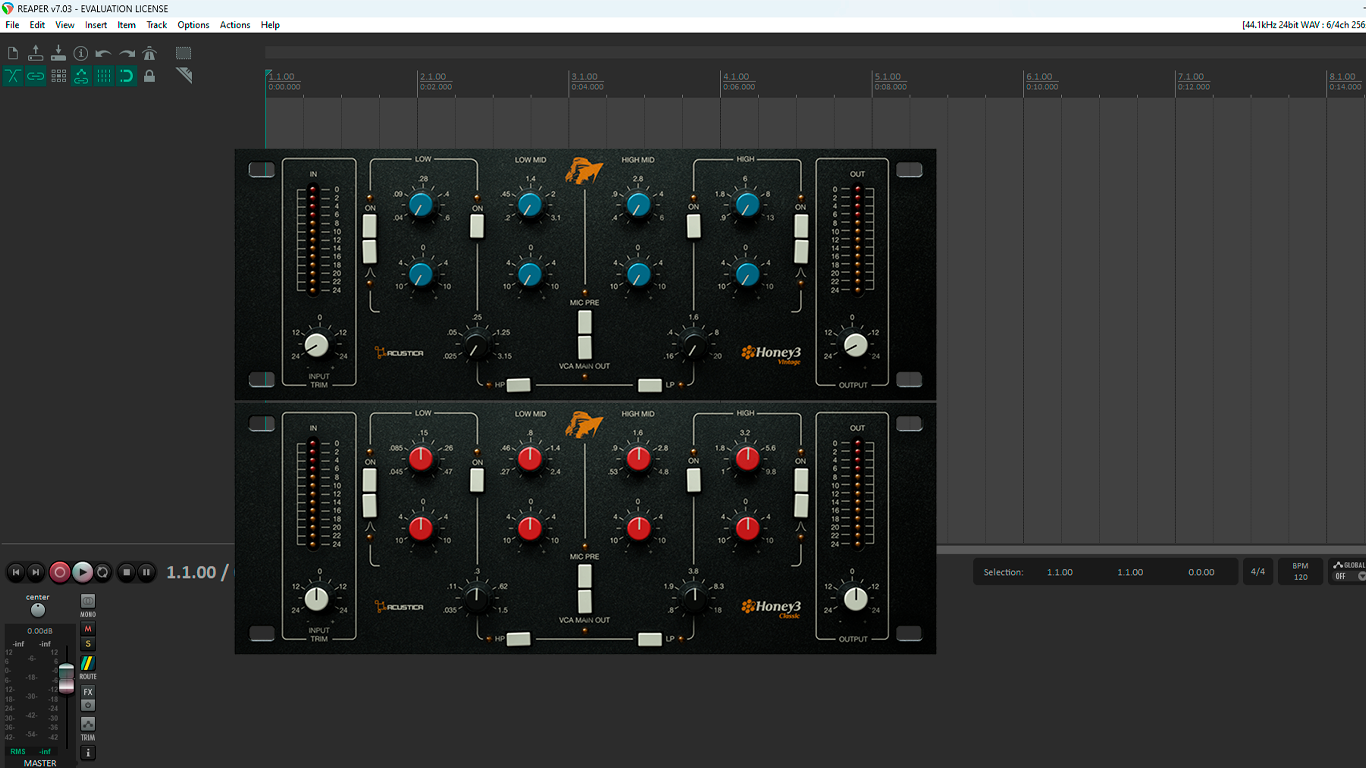Open the Options menu
The height and width of the screenshot is (768, 1366).
tap(193, 25)
